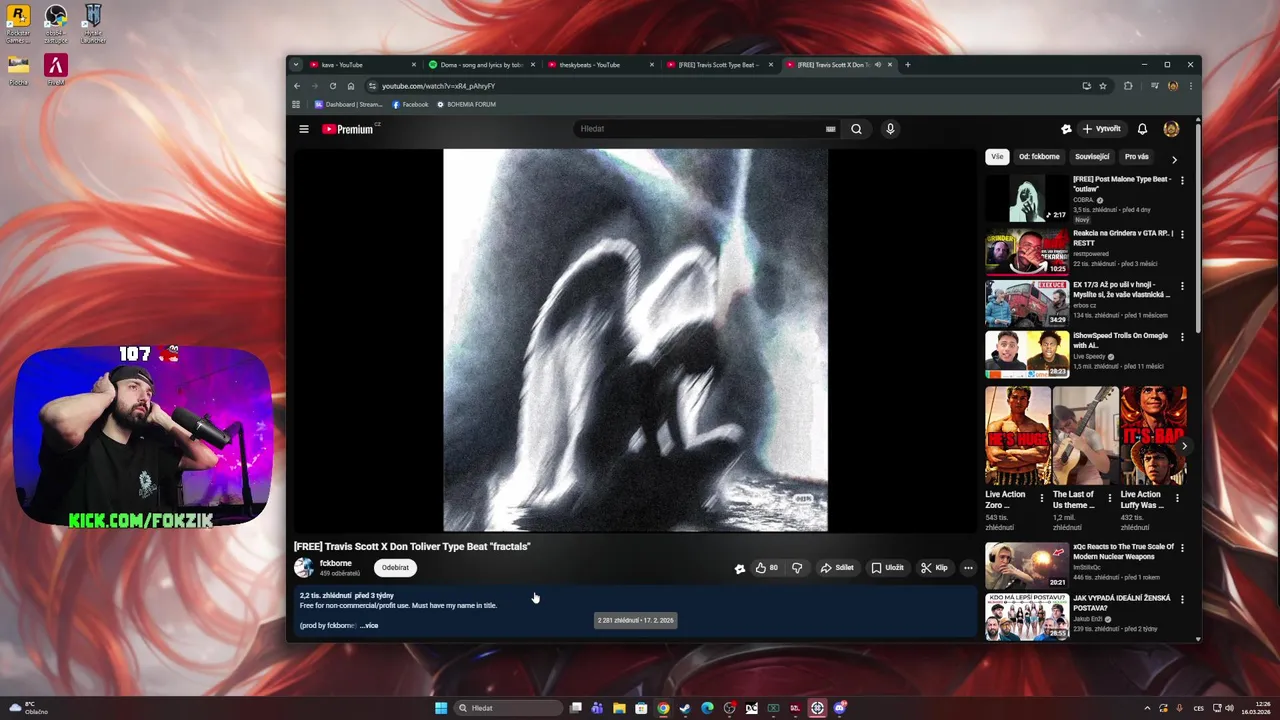
Task: Open a new browser tab
Action: [x=908, y=65]
